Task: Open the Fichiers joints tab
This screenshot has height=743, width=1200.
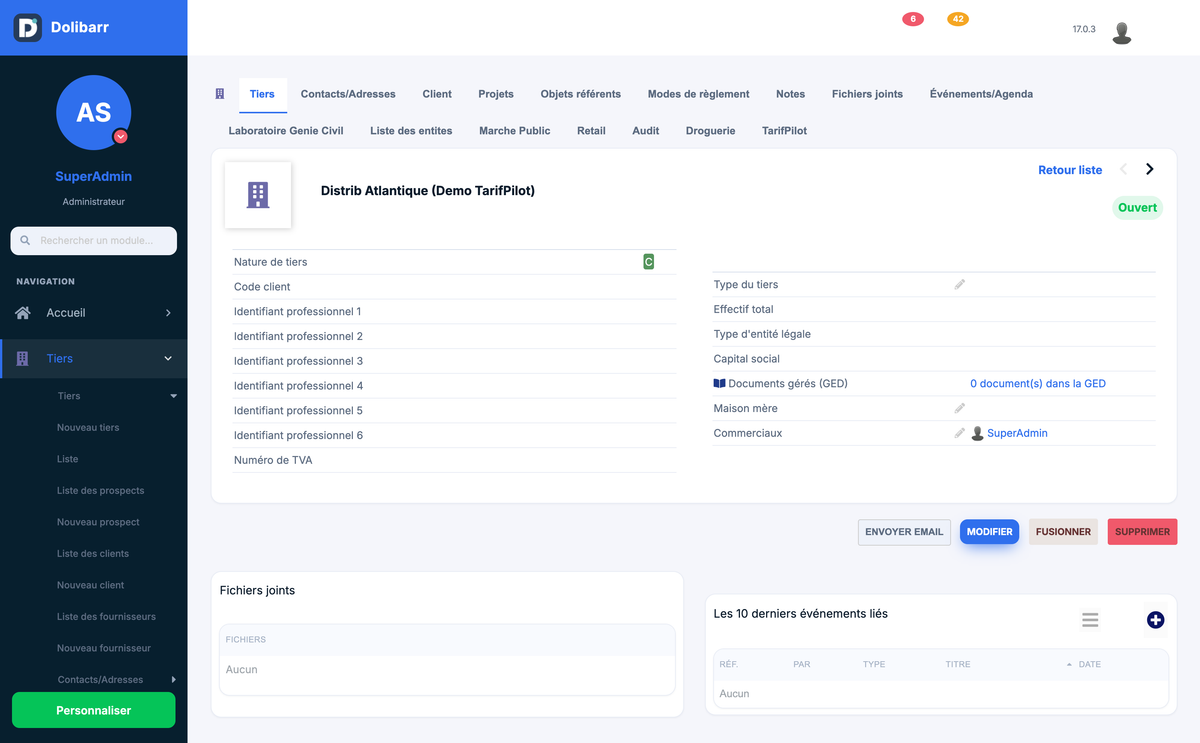Action: (x=867, y=94)
